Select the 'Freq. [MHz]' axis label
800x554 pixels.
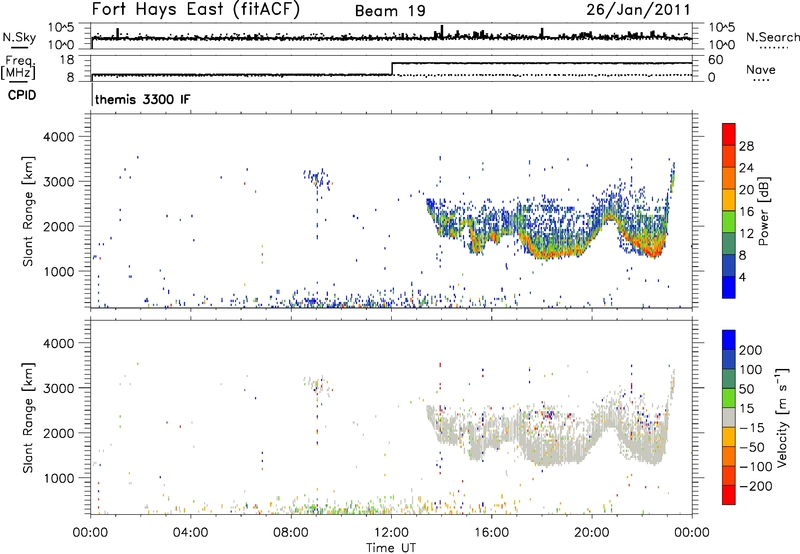click(18, 68)
